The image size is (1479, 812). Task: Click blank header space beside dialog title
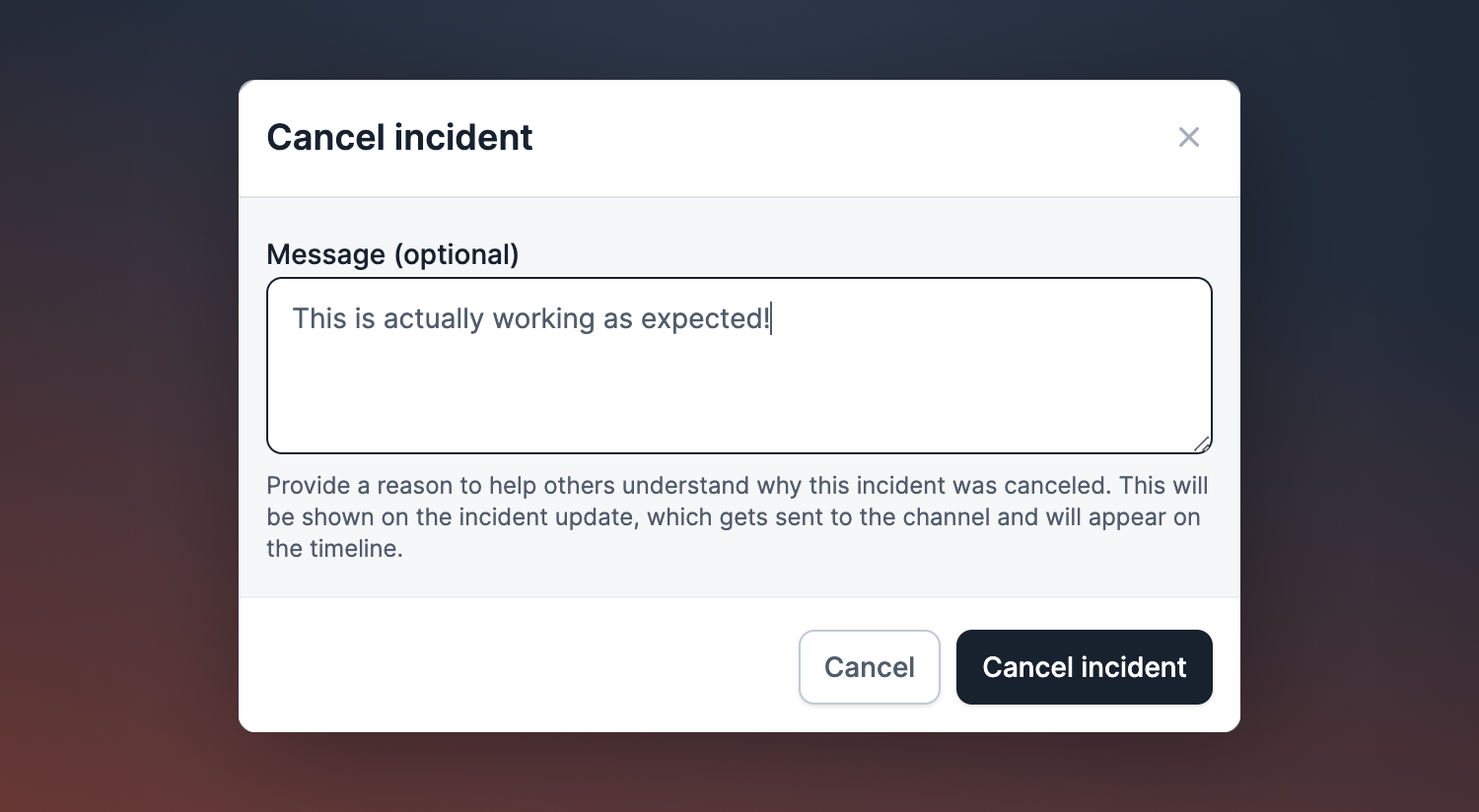[848, 137]
